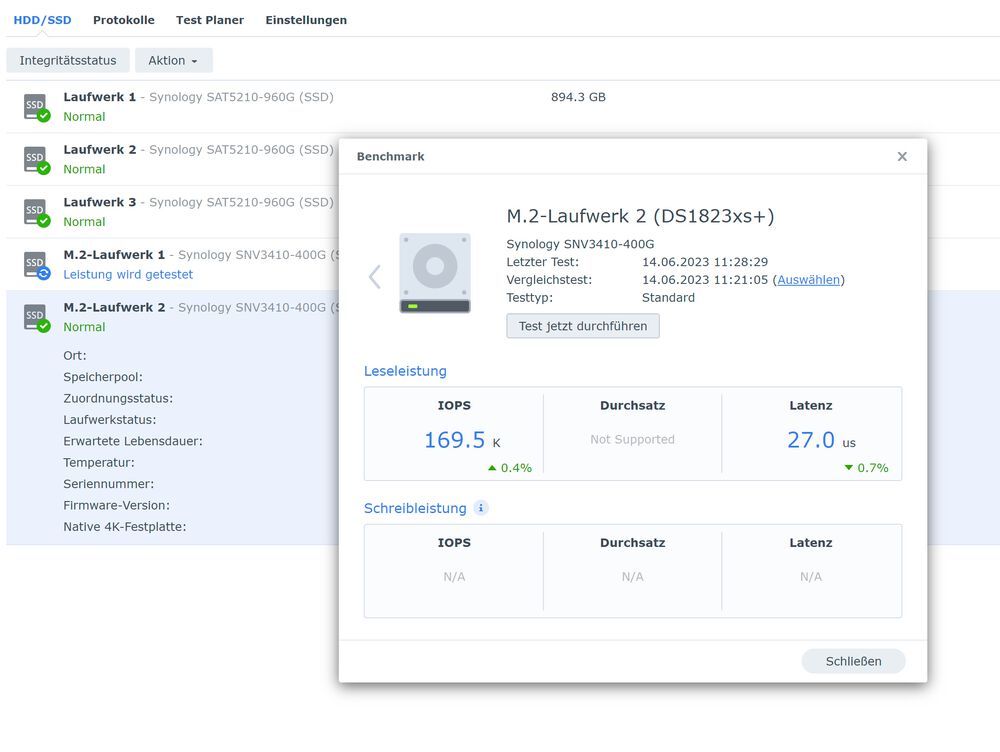This screenshot has width=1000, height=752.
Task: Click the Laufwerk 3 SSD status icon
Action: (x=37, y=212)
